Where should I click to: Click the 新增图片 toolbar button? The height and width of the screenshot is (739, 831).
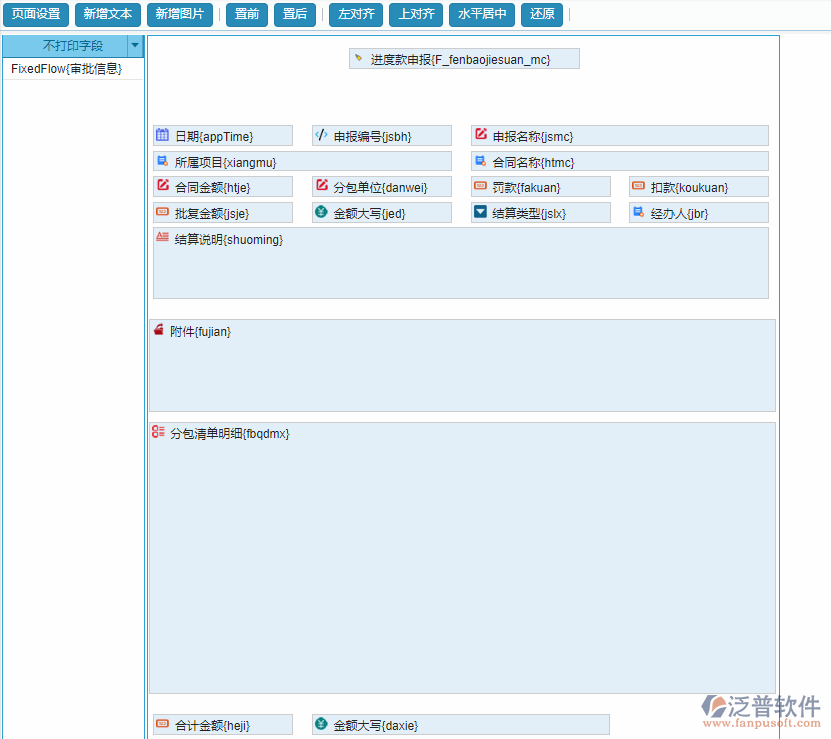click(179, 14)
